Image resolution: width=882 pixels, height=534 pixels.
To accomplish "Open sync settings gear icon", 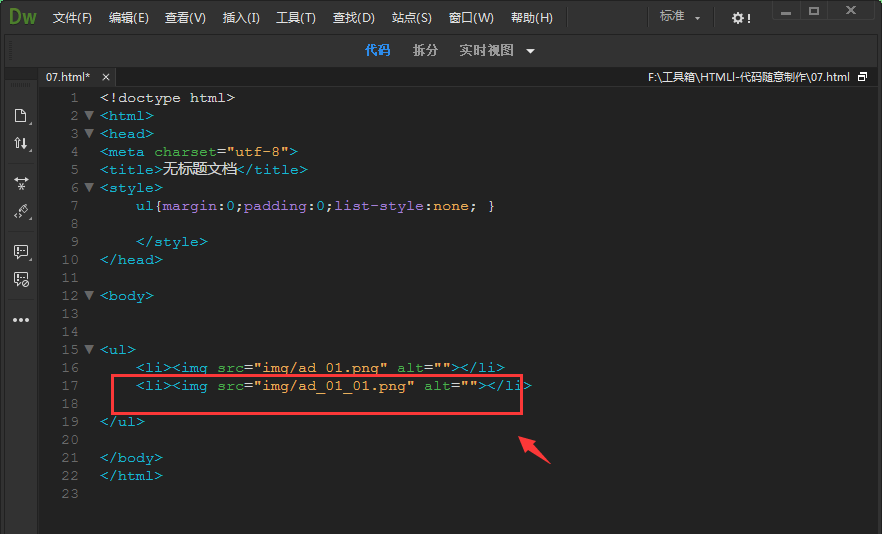I will (740, 18).
